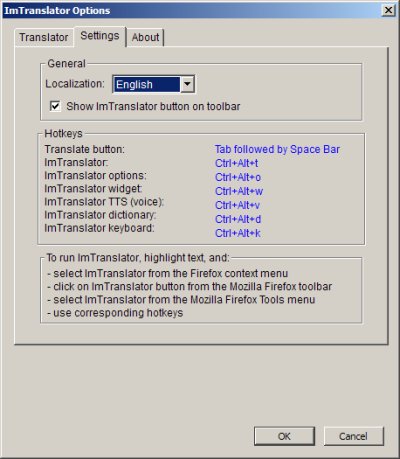The image size is (400, 459).
Task: Confirm settings with the OK button
Action: tap(284, 436)
